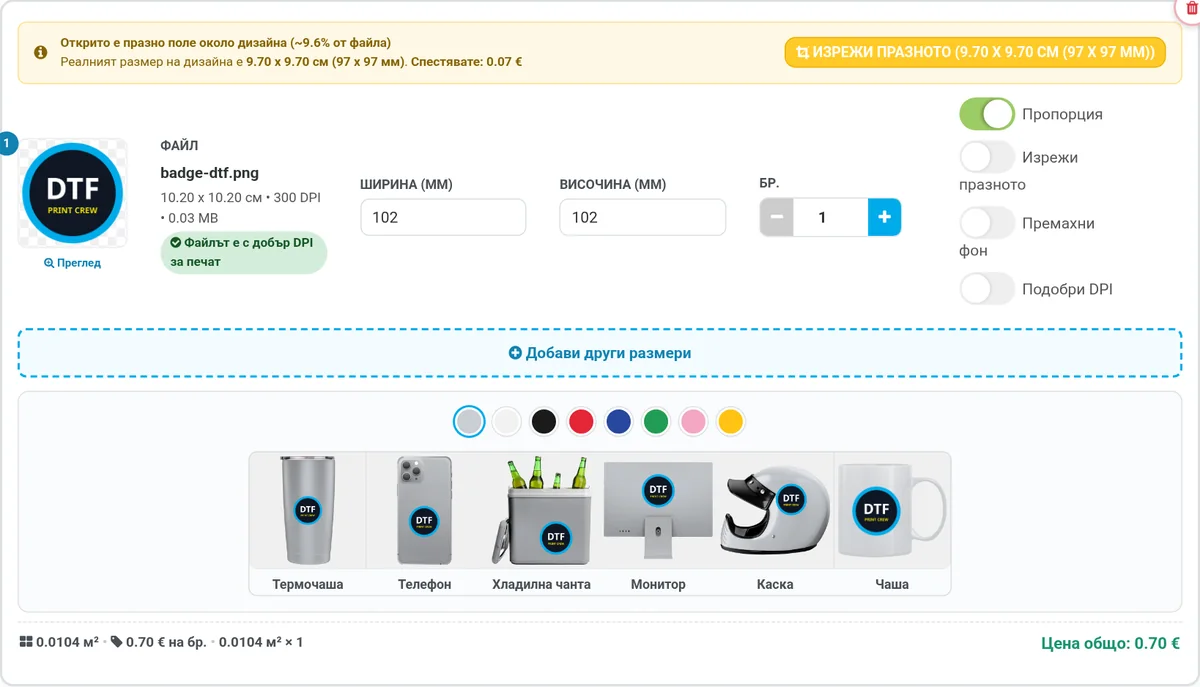The height and width of the screenshot is (687, 1200).
Task: Click the area grid icon in footer
Action: pos(25,642)
